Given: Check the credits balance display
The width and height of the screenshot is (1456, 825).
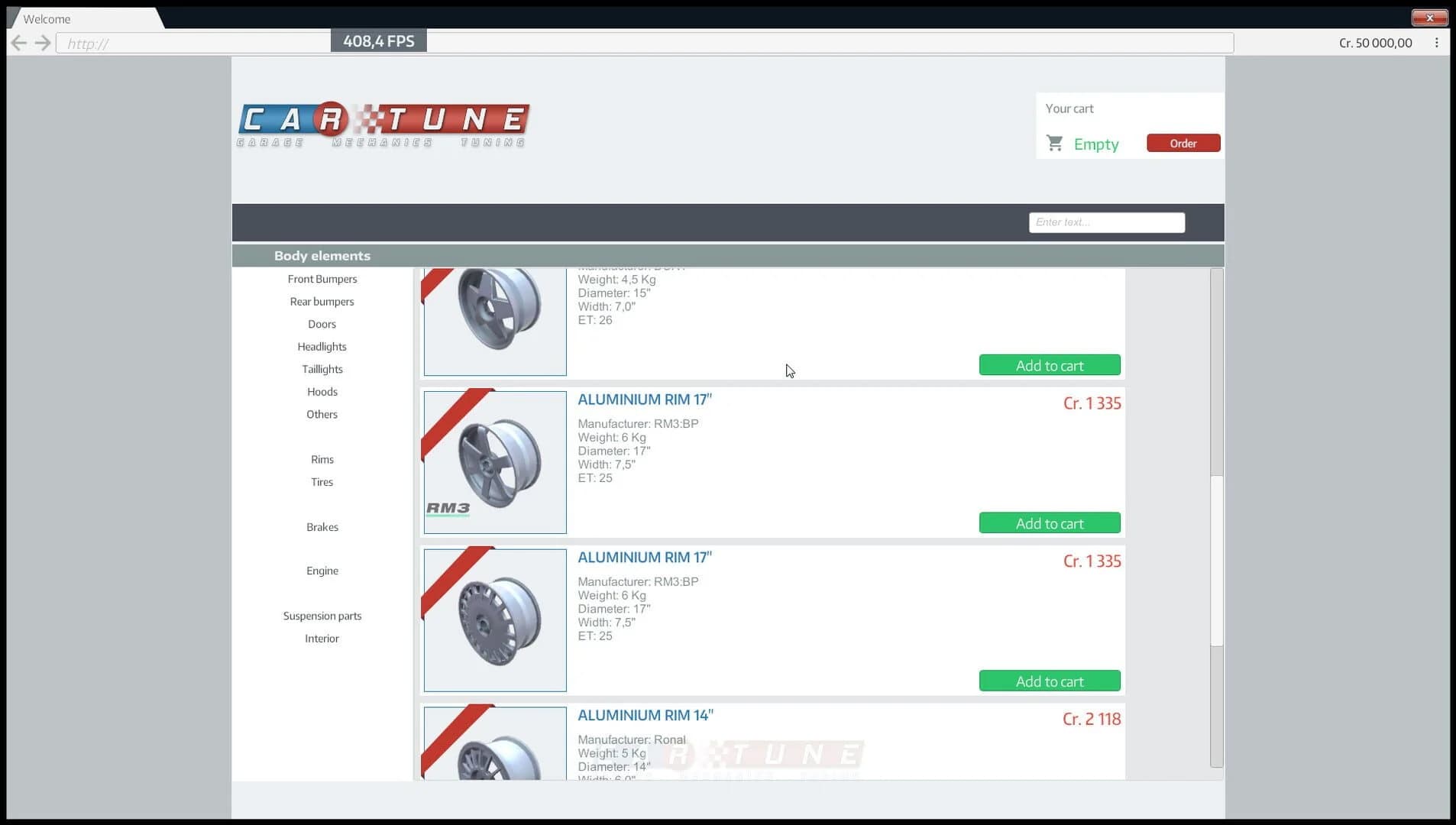Looking at the screenshot, I should 1374,43.
